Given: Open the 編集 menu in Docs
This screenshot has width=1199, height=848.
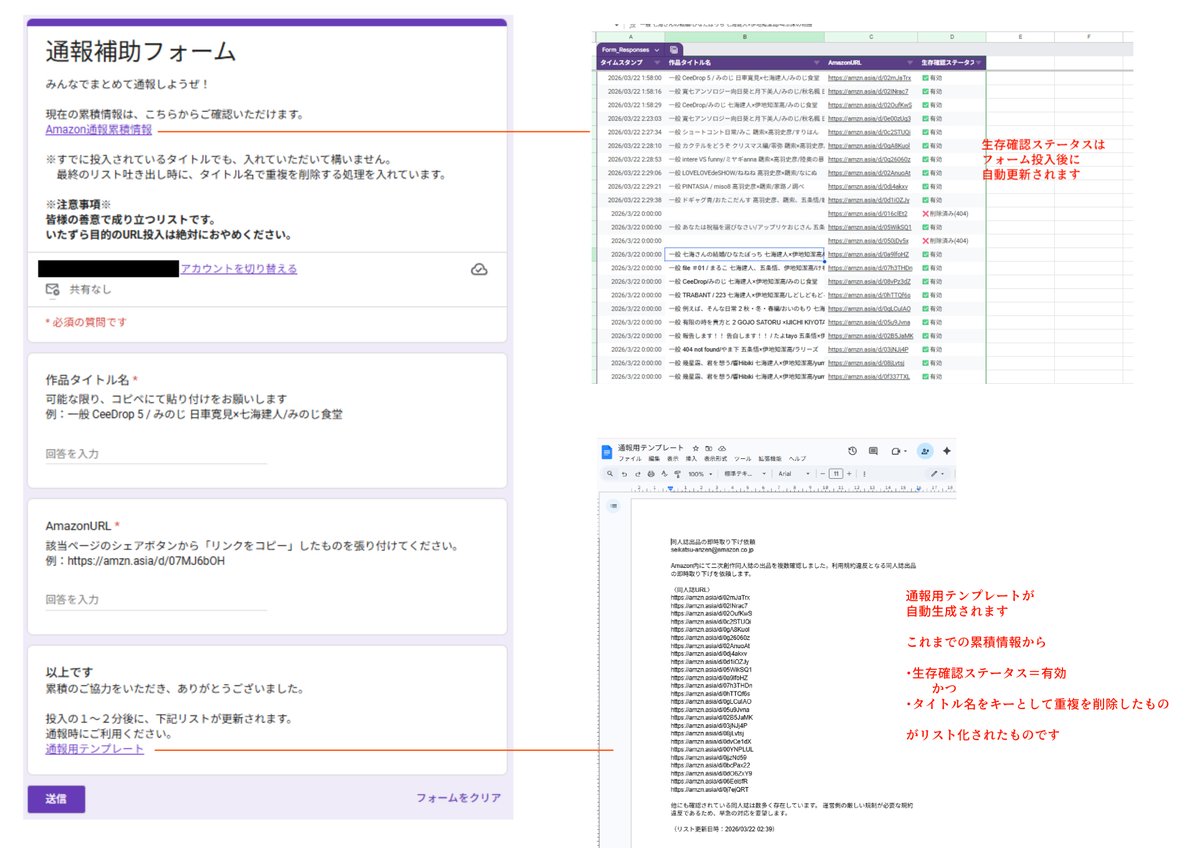Looking at the screenshot, I should pos(654,459).
